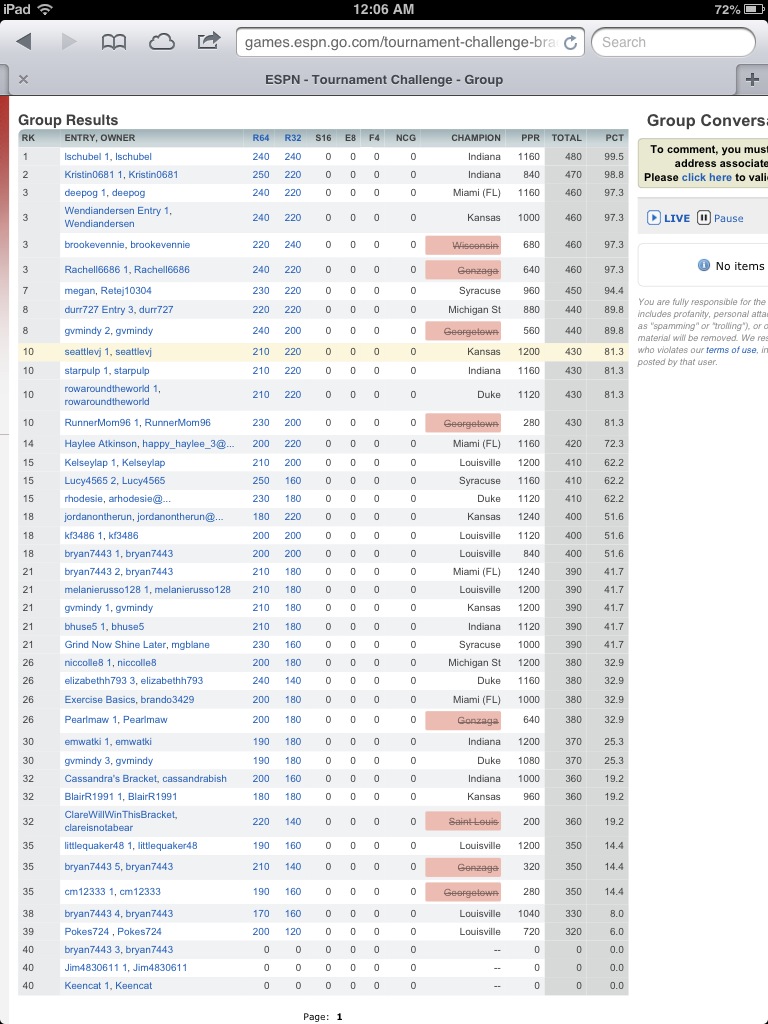Open Haylee Atkinson entry
The width and height of the screenshot is (768, 1024).
149,443
